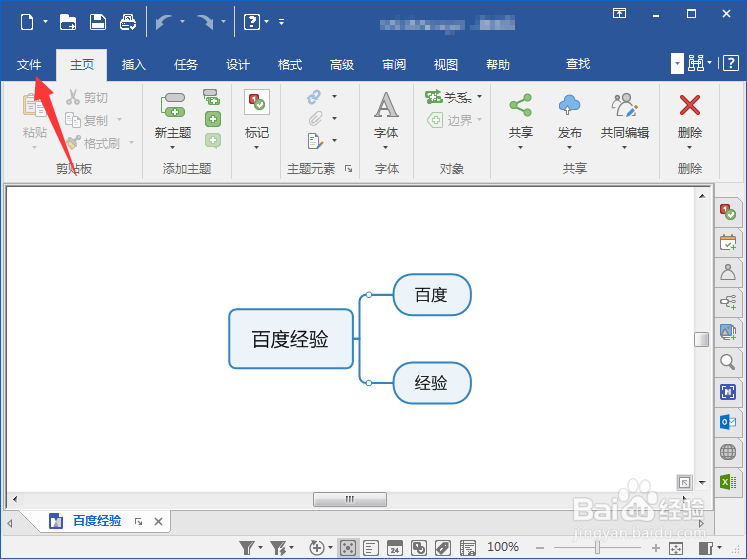Click the hyperlink chain icon

(x=314, y=97)
